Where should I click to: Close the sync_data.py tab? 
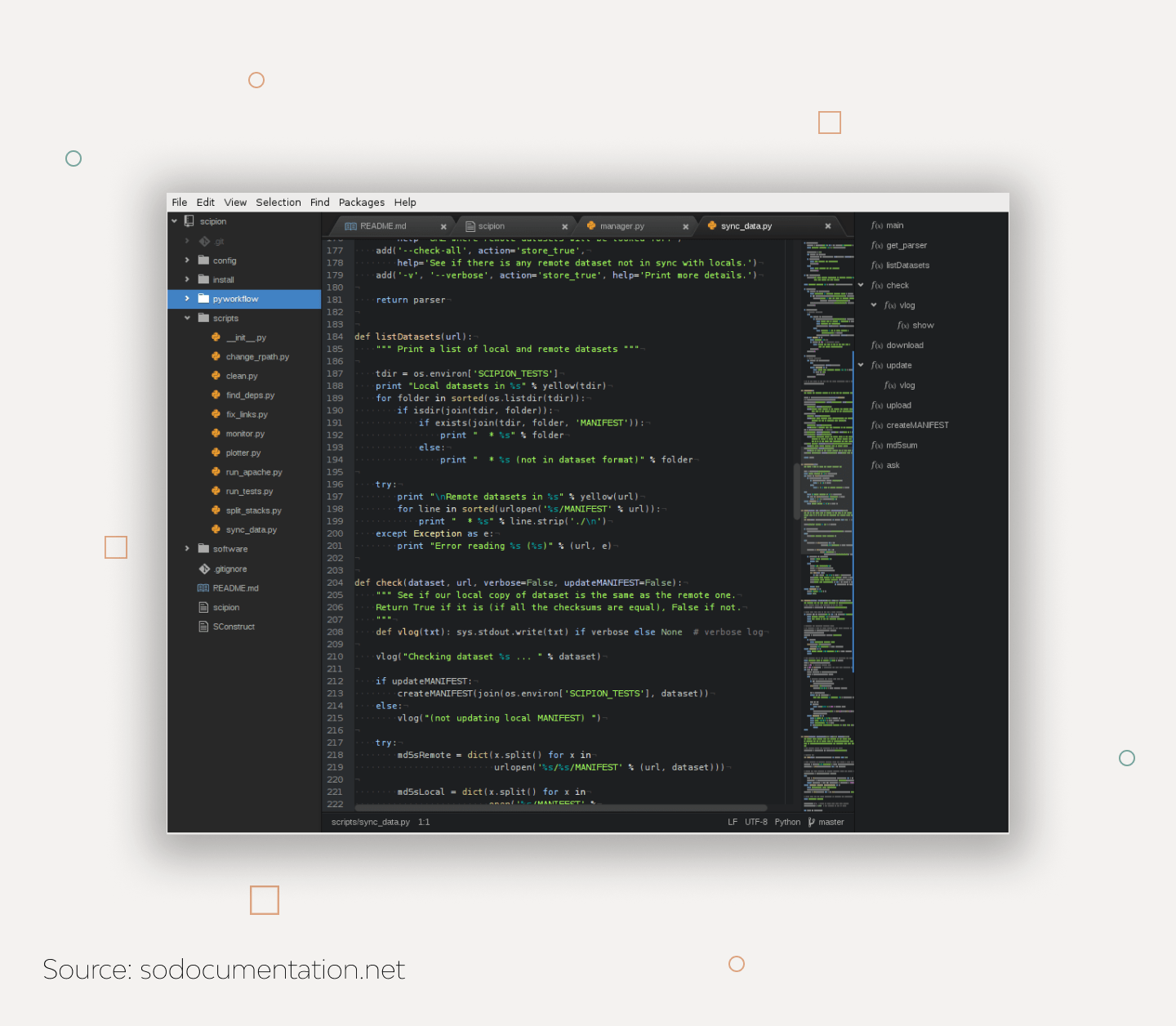click(x=827, y=226)
